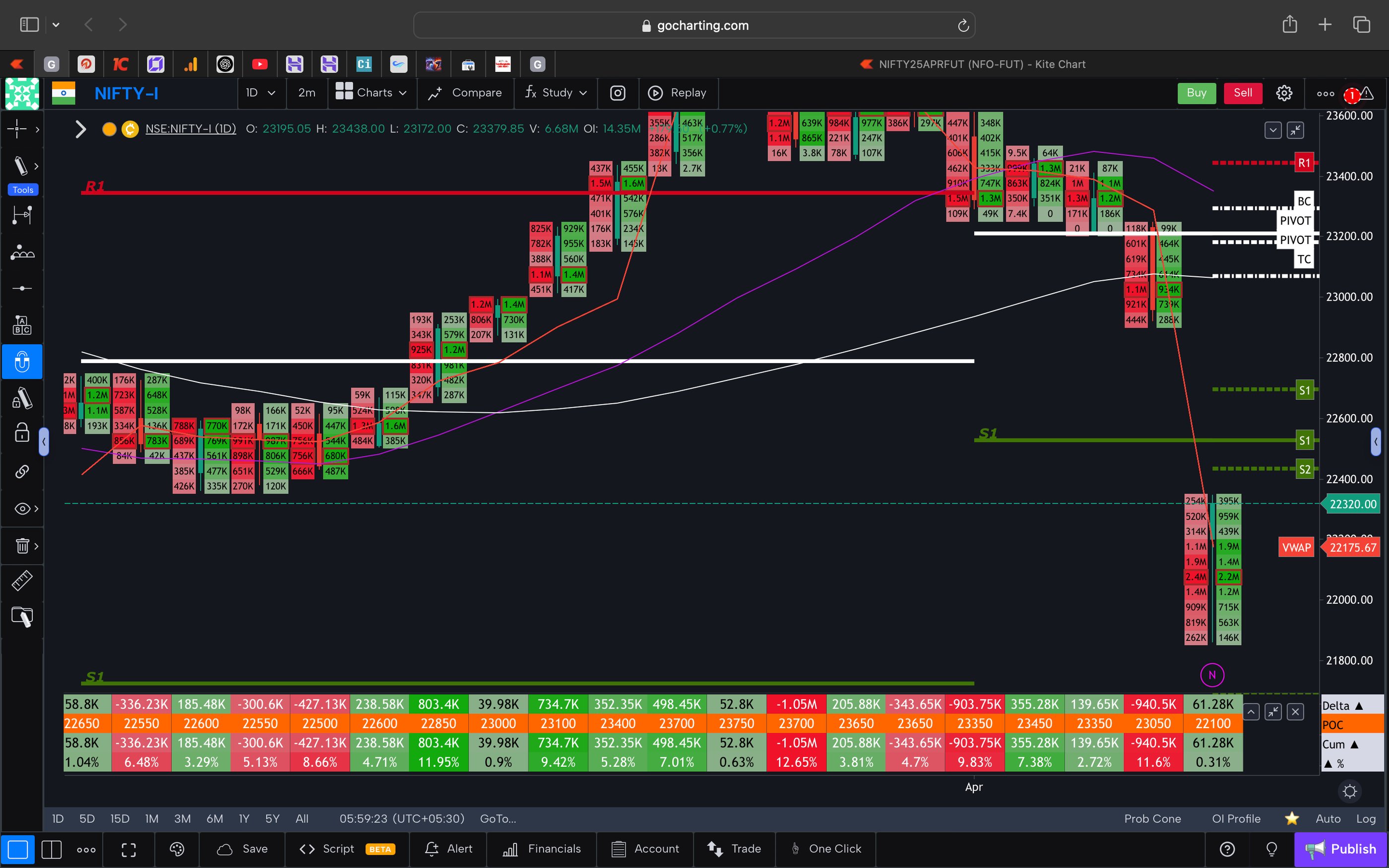Open the Charts type dropdown
This screenshot has width=1389, height=868.
click(372, 93)
